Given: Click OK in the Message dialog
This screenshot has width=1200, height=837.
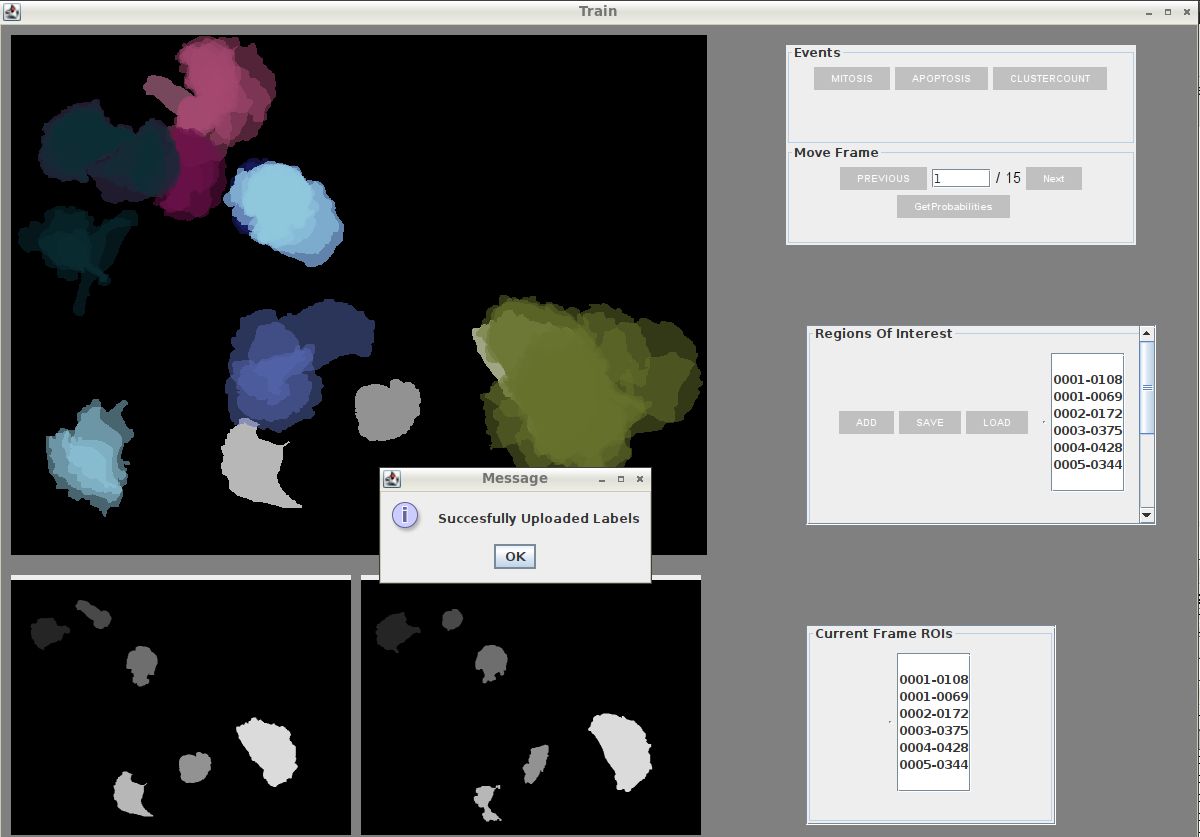Looking at the screenshot, I should (x=515, y=557).
